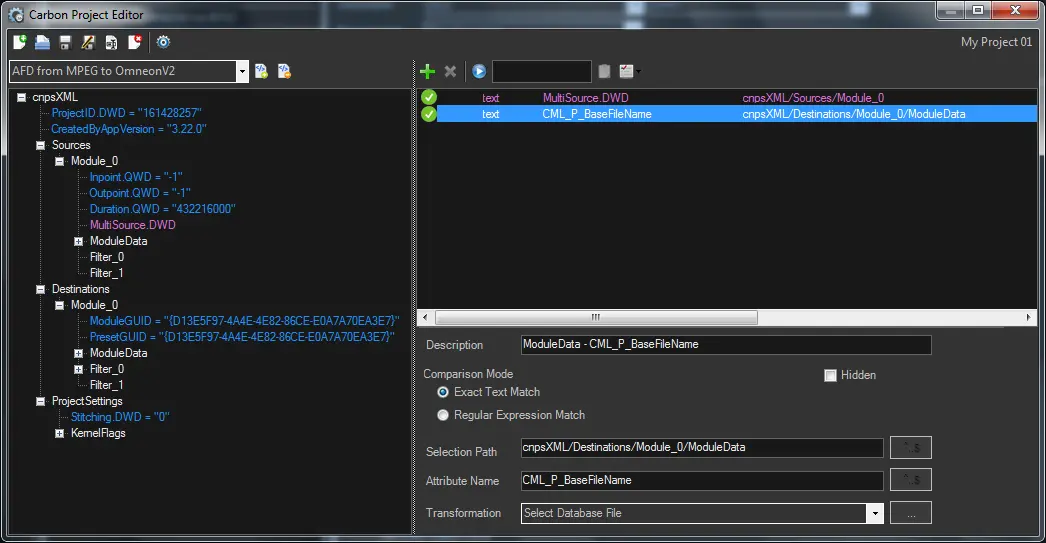Collapse the Sources tree node
This screenshot has width=1046, height=543.
(x=41, y=145)
